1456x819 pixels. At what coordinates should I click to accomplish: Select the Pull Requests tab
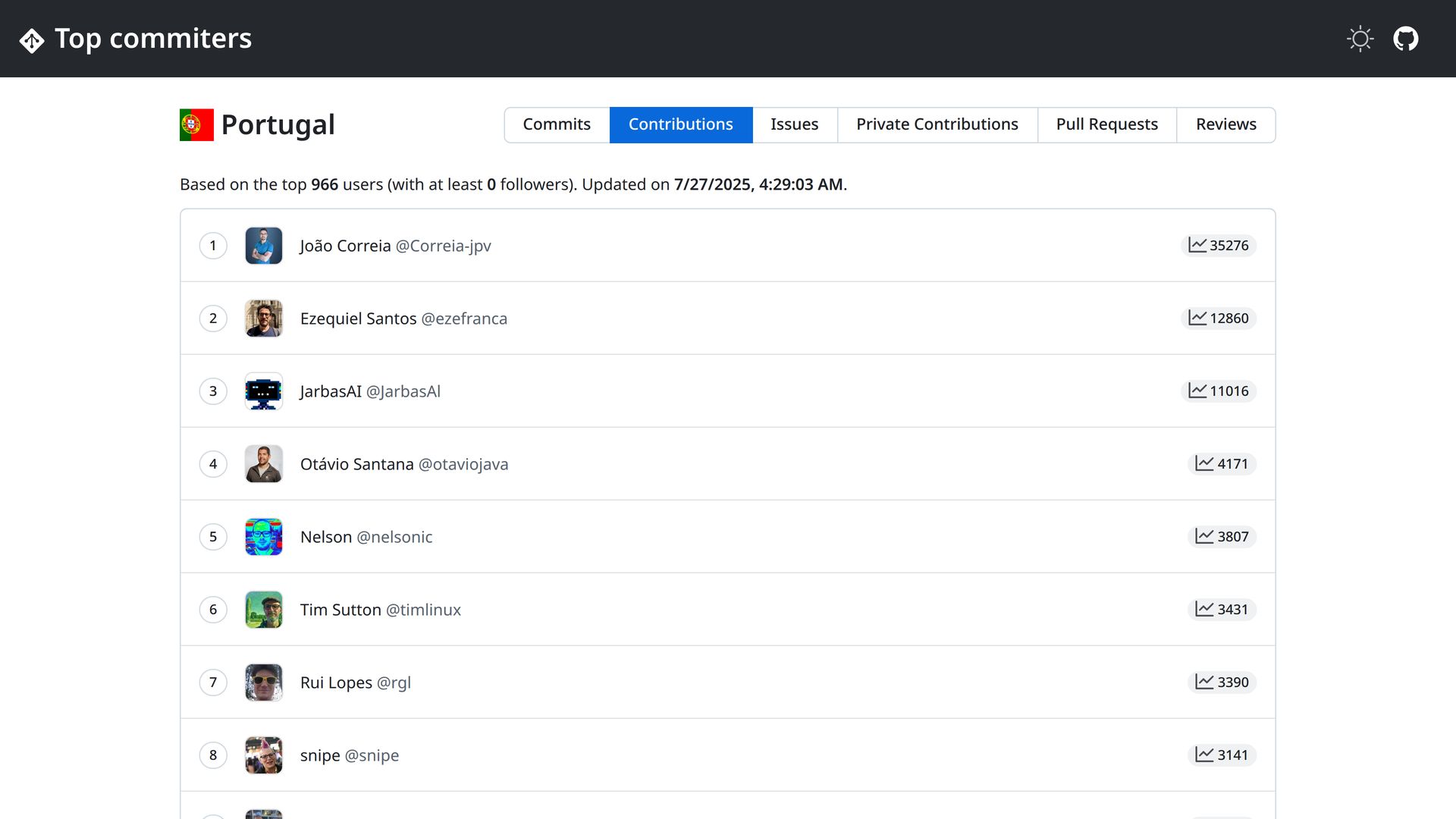tap(1106, 124)
